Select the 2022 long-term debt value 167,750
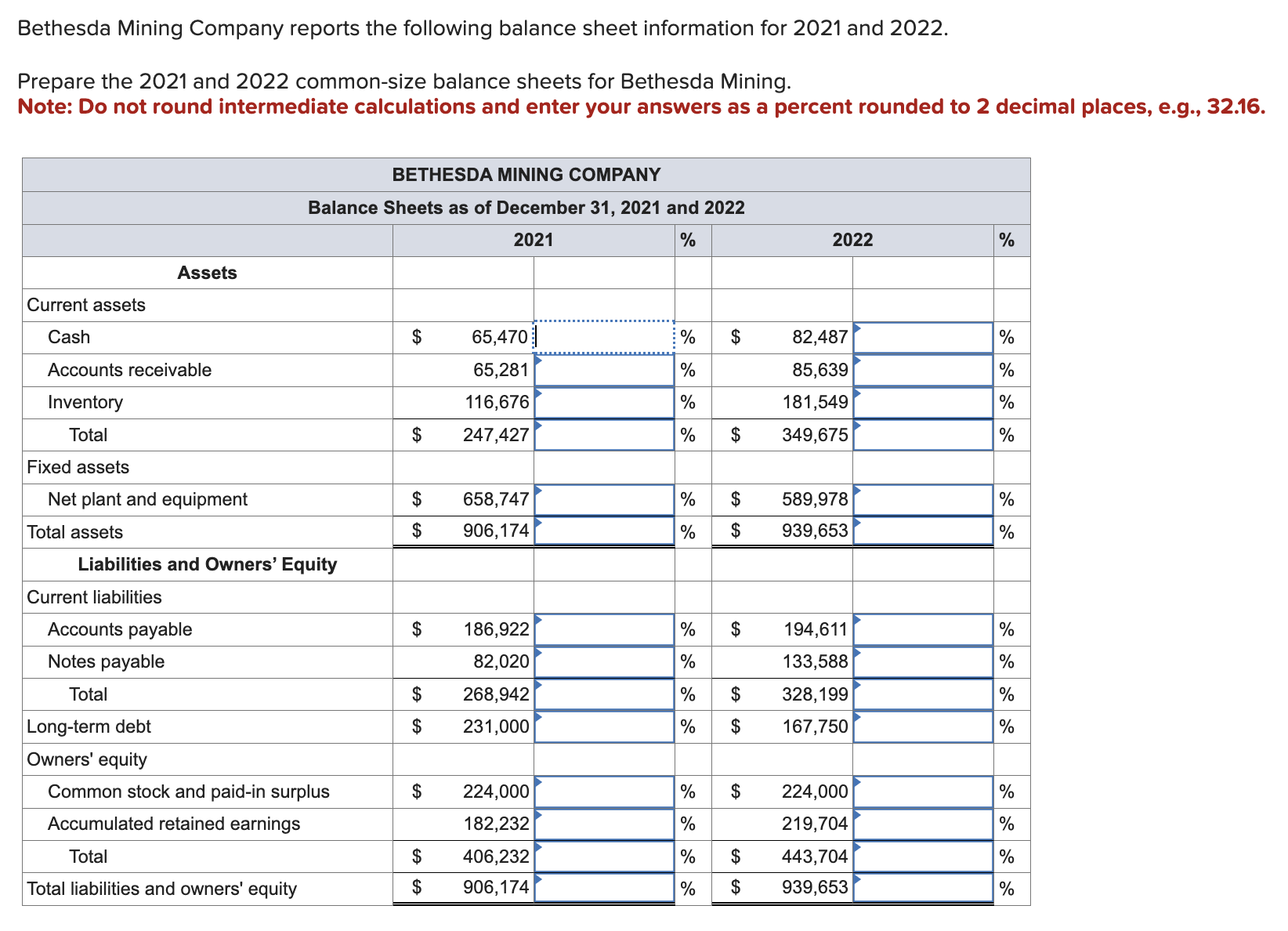This screenshot has width=1288, height=931. pyautogui.click(x=815, y=726)
